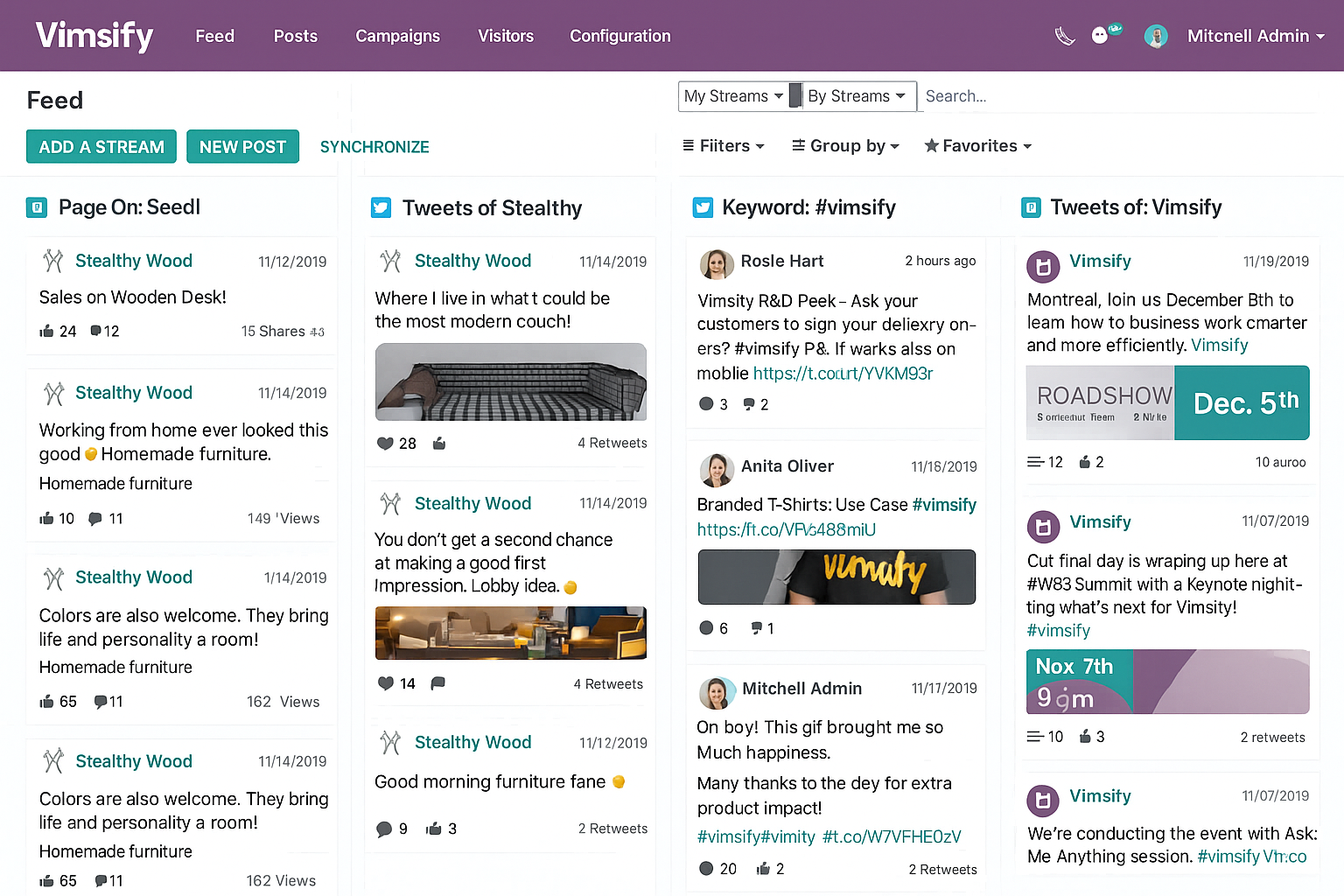The image size is (1344, 896).
Task: Click the Search input field
Action: click(x=1120, y=96)
